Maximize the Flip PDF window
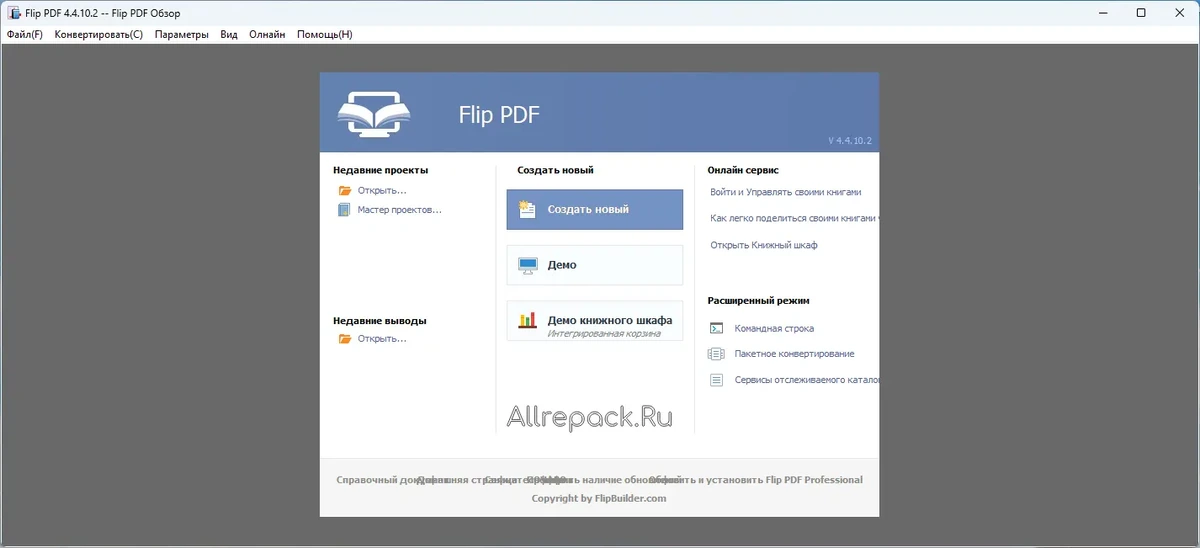The width and height of the screenshot is (1200, 548). (1141, 13)
